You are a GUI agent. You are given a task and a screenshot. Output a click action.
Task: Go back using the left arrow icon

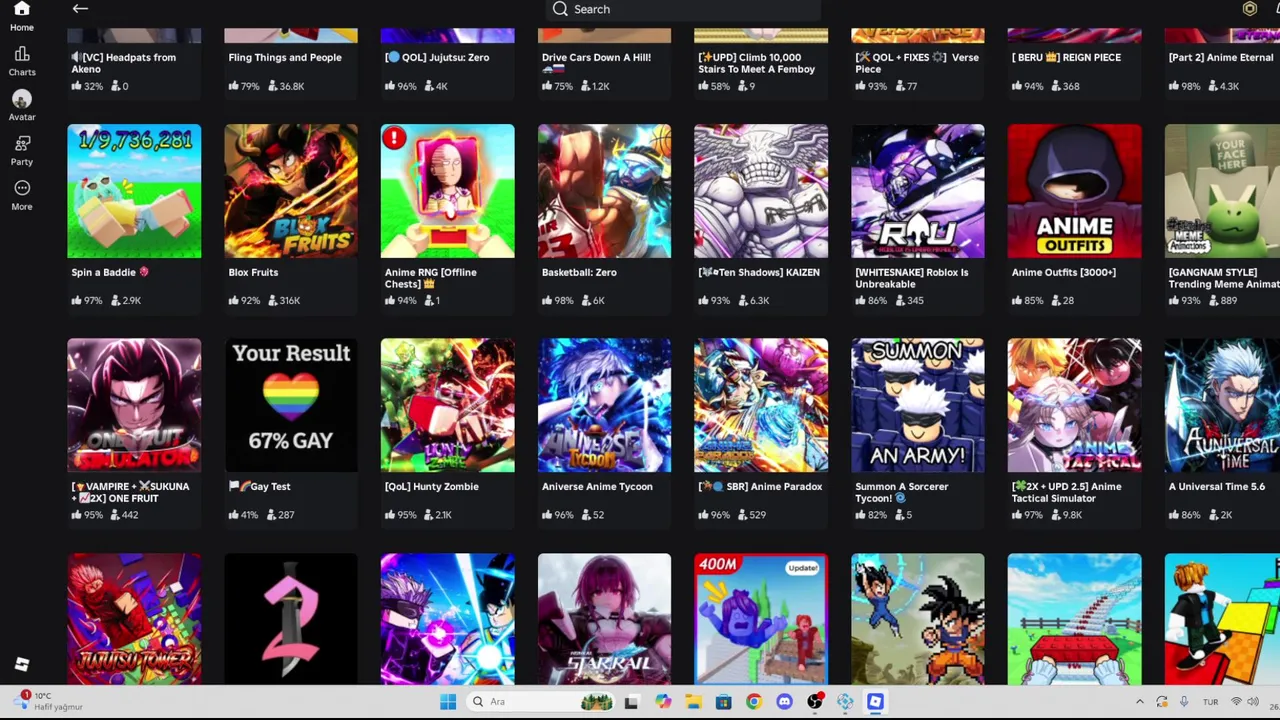[80, 9]
